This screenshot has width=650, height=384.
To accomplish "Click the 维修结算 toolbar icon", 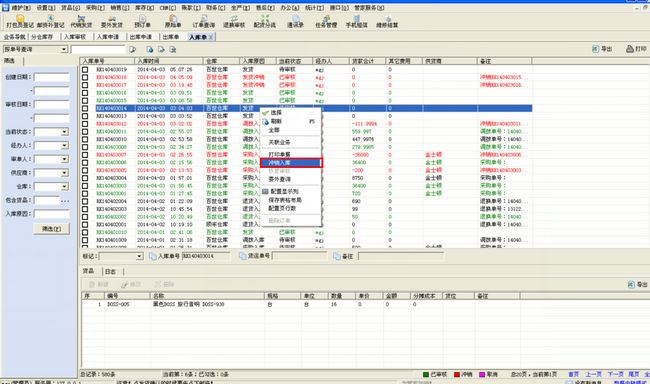I will pos(387,21).
